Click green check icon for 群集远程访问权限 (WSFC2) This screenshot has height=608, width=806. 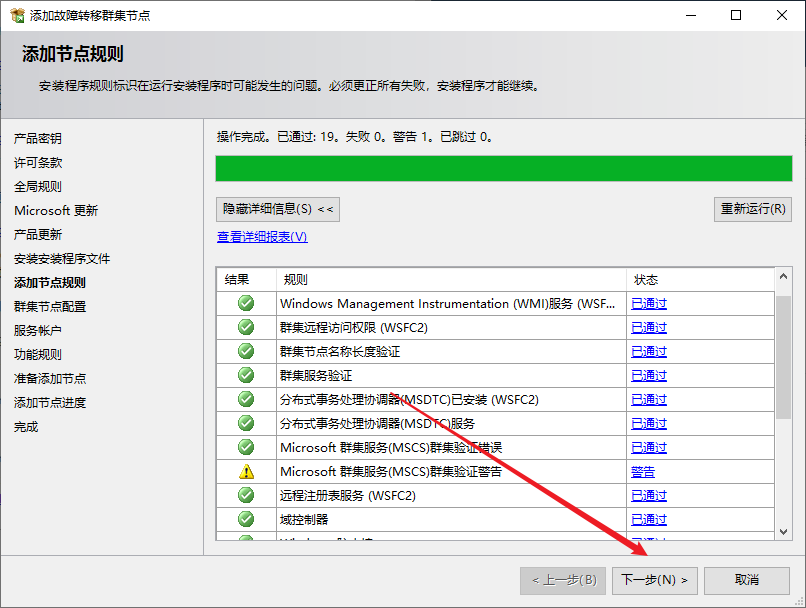pyautogui.click(x=246, y=328)
